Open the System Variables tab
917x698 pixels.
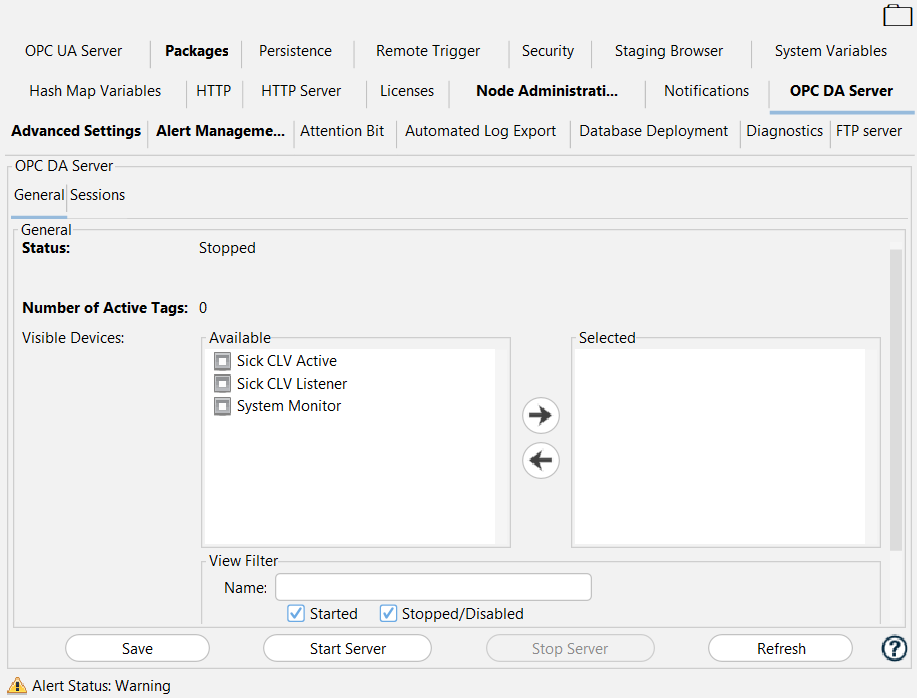tap(830, 51)
